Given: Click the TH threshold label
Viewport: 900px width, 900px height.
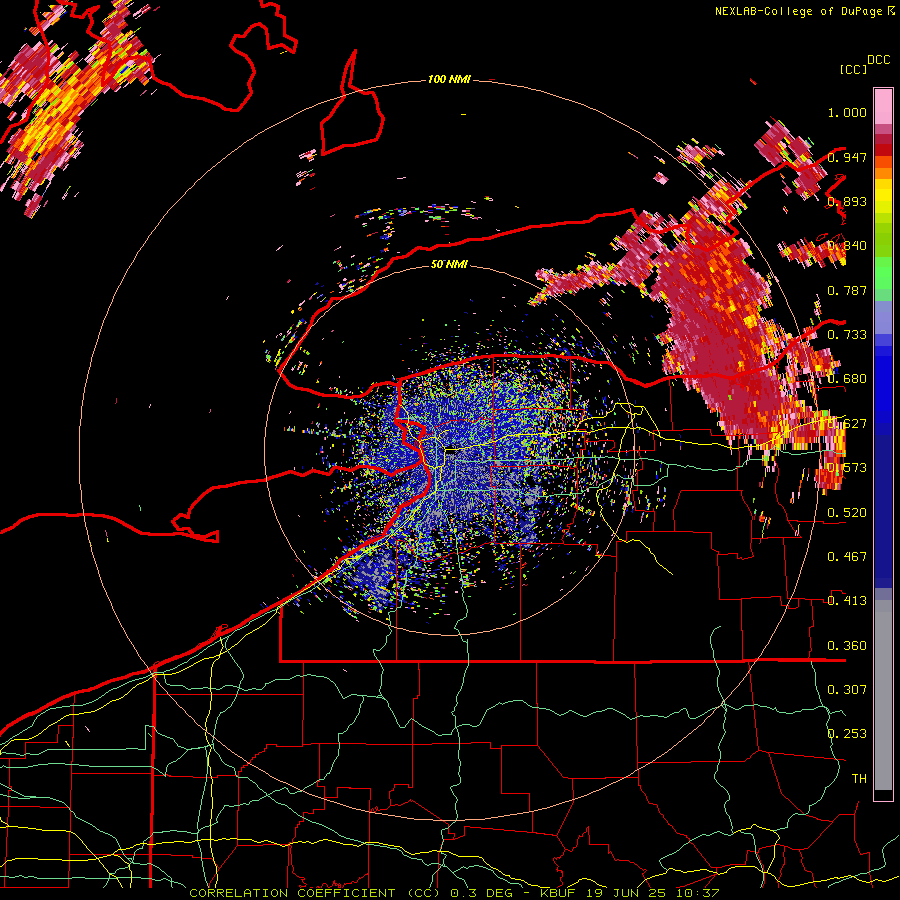Looking at the screenshot, I should (859, 779).
